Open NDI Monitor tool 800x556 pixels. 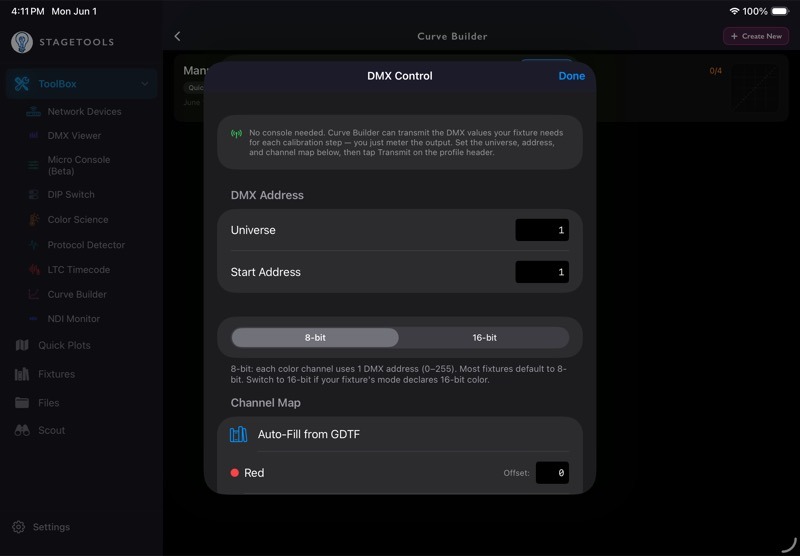point(73,319)
